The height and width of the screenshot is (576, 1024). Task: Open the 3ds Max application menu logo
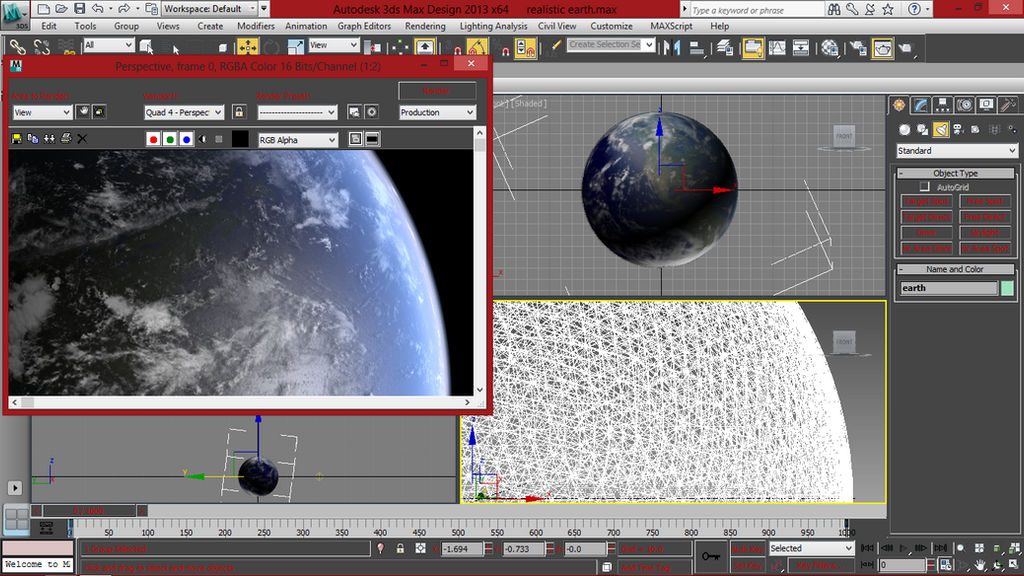coord(14,14)
